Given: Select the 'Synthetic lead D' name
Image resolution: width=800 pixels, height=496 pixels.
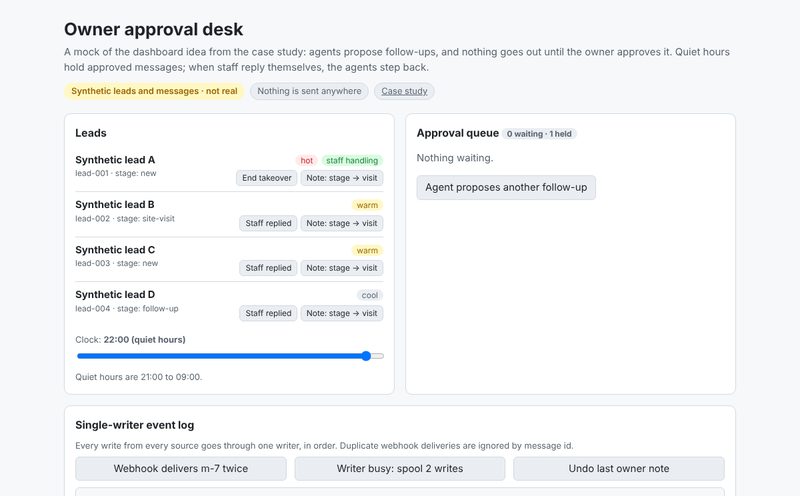Looking at the screenshot, I should click(x=115, y=295).
